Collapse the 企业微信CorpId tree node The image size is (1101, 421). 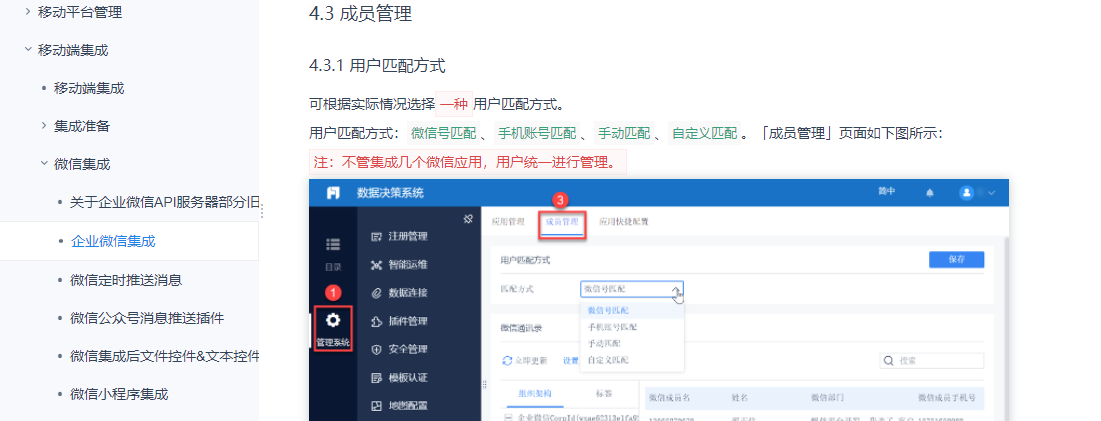(x=507, y=417)
